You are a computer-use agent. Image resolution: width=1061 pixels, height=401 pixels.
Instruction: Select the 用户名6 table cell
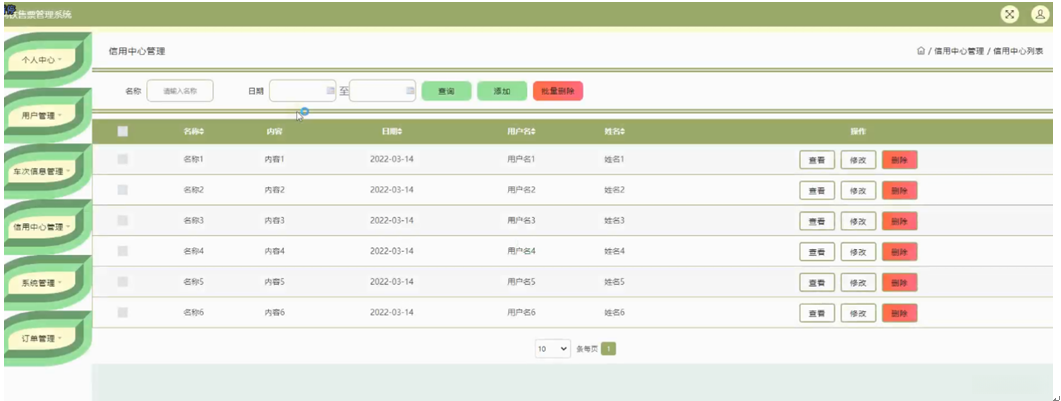(x=521, y=312)
